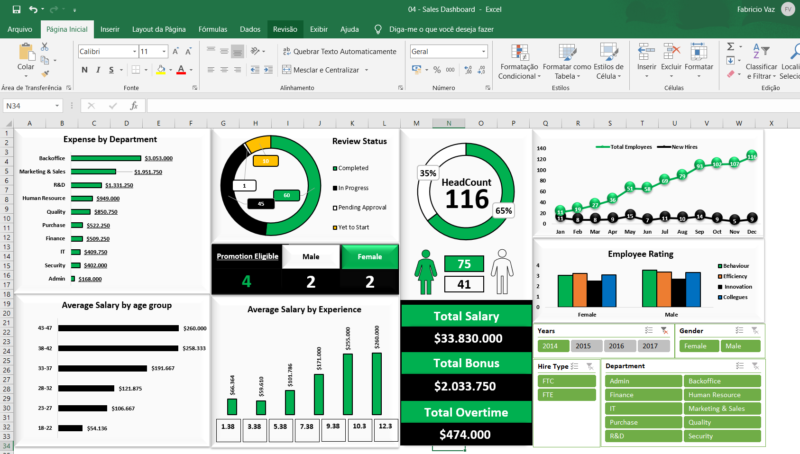The width and height of the screenshot is (800, 454).
Task: Open the Calibri font name dropdown
Action: pyautogui.click(x=134, y=52)
